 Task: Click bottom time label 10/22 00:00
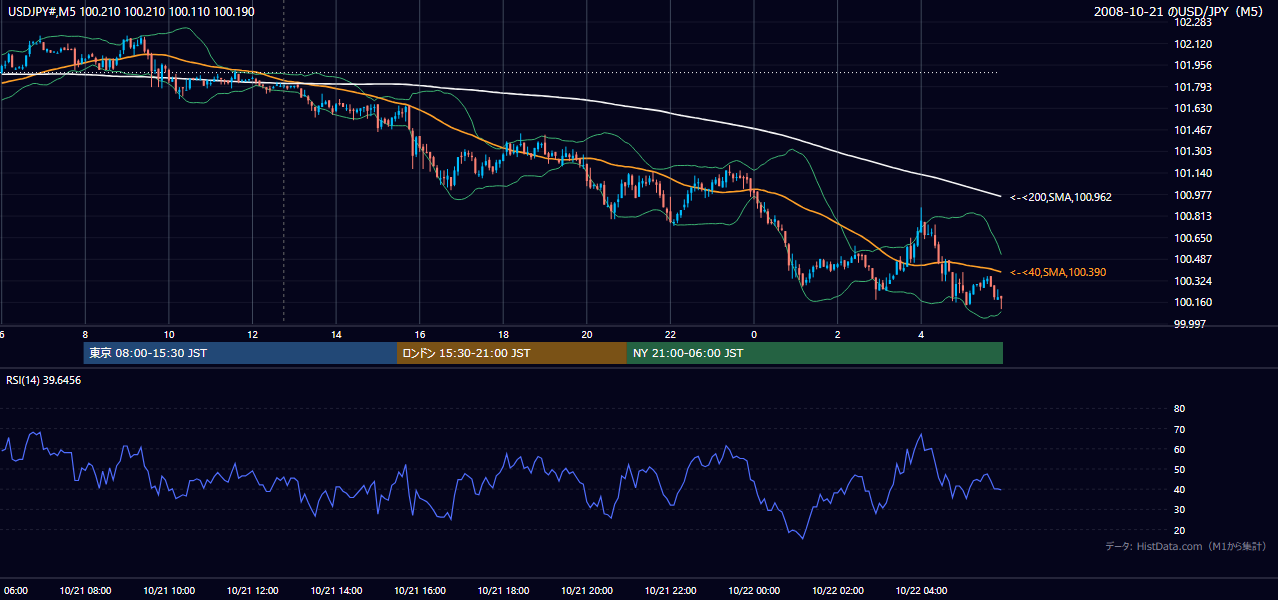pyautogui.click(x=754, y=590)
